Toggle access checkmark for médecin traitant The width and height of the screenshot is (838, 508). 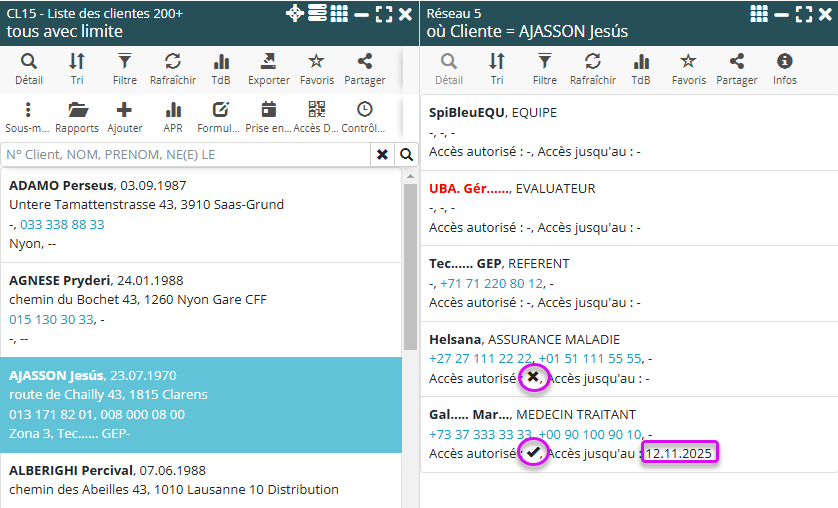coord(533,453)
